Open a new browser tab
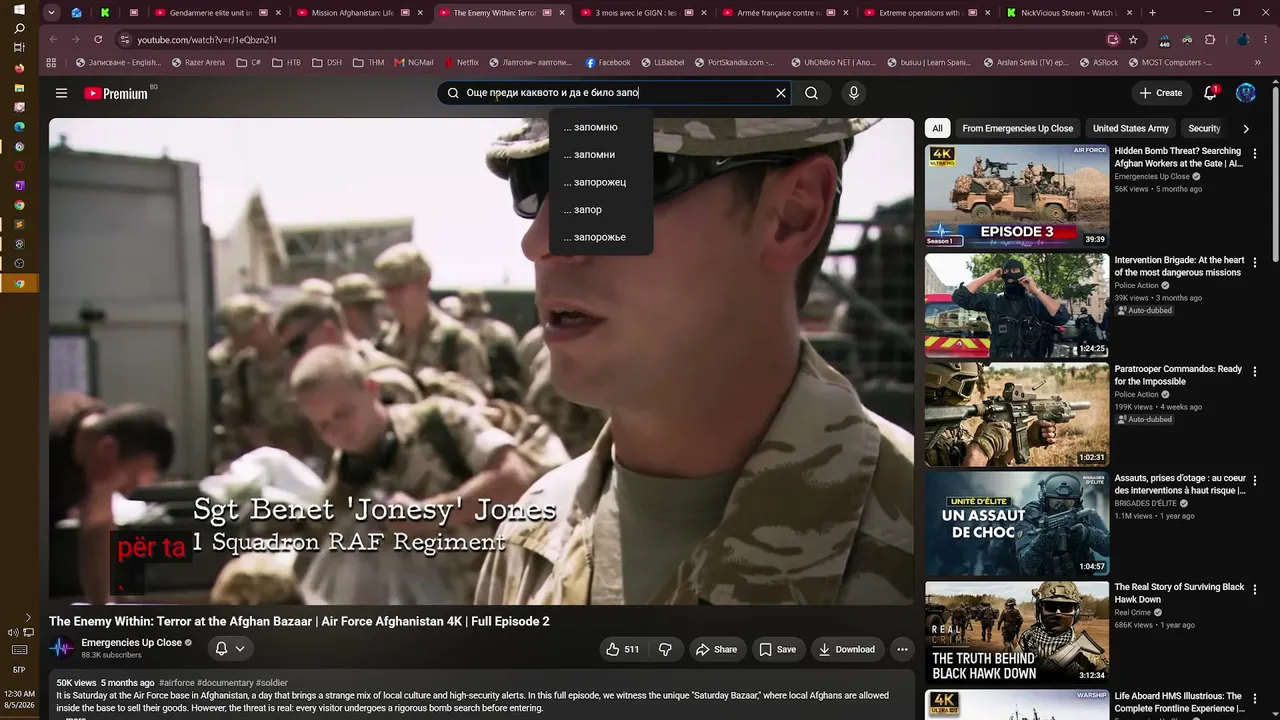This screenshot has width=1280, height=720. click(1152, 13)
